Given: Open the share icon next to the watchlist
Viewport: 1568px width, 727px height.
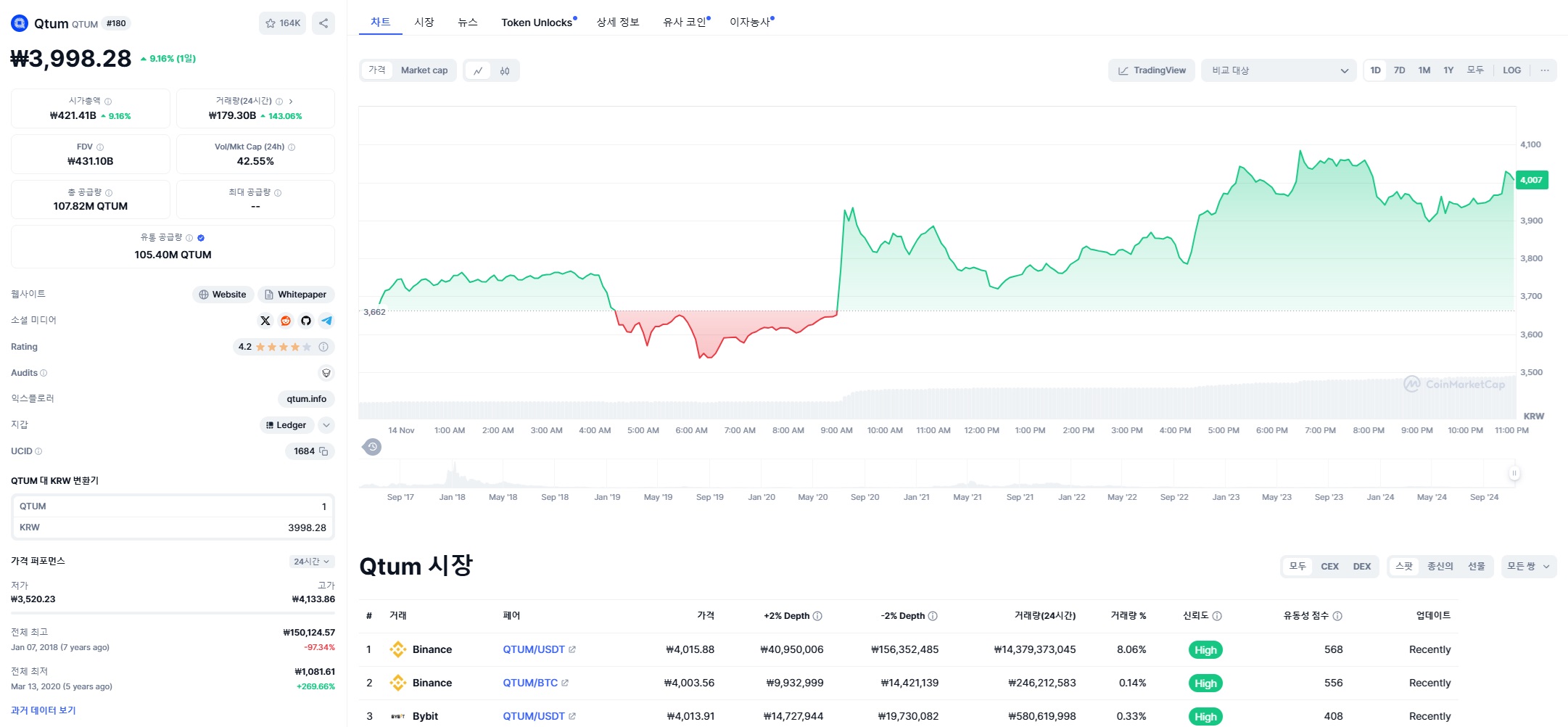Looking at the screenshot, I should click(x=323, y=23).
